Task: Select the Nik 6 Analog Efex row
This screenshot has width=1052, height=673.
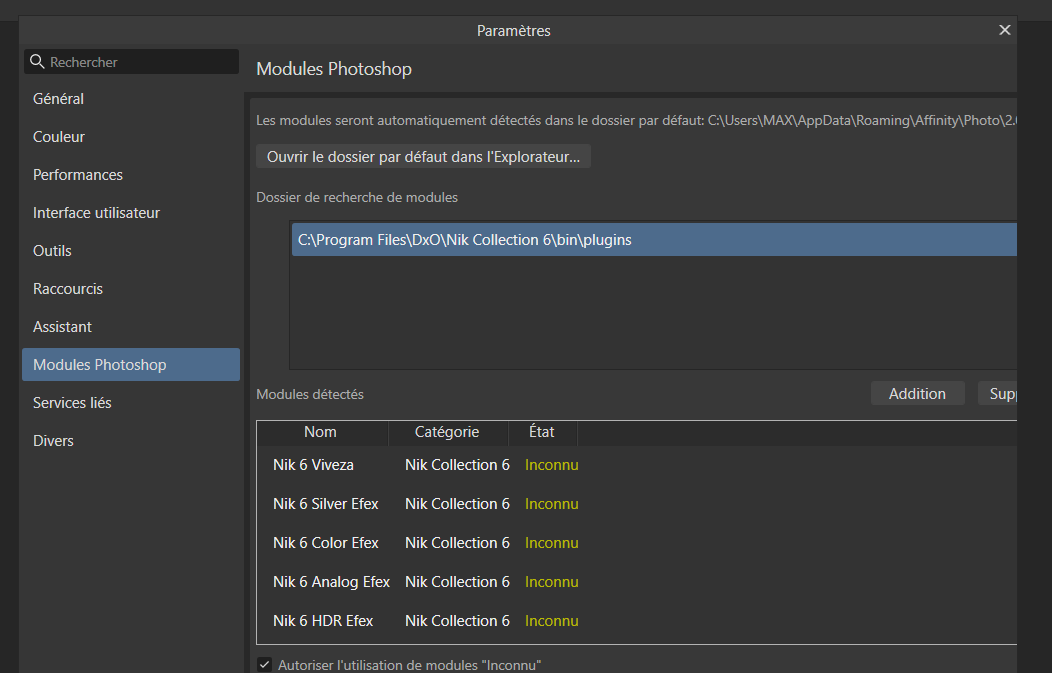Action: point(637,582)
